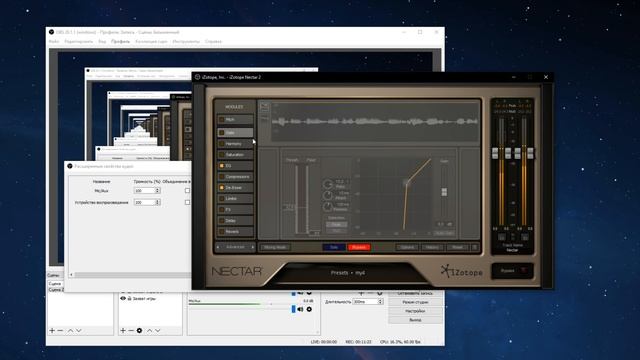This screenshot has height=360, width=640.
Task: Remove scene with minus icon
Action: point(60,331)
